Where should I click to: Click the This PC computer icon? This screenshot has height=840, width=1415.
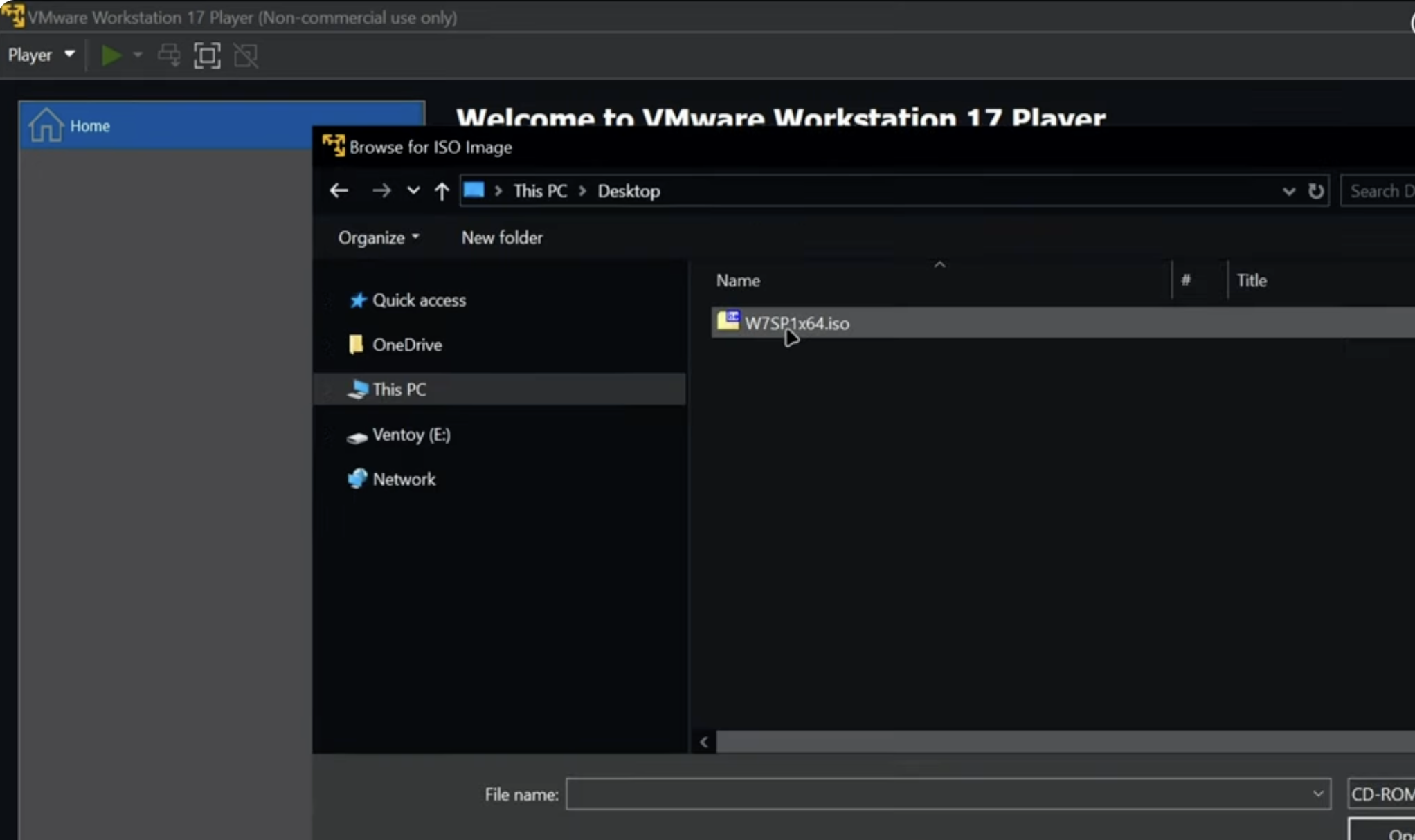coord(357,389)
